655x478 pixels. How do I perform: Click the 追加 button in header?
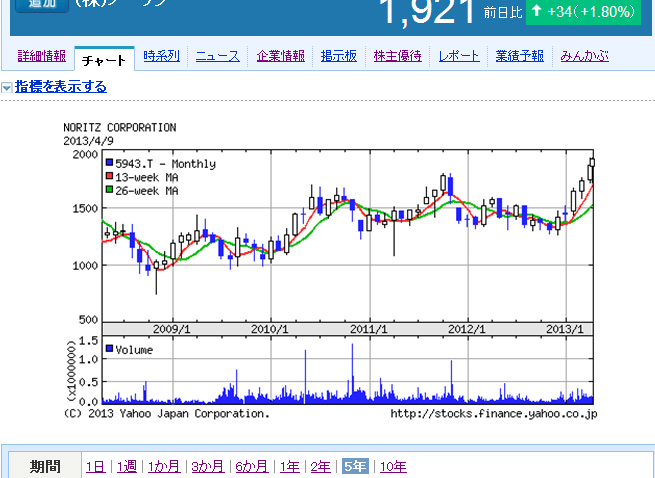42,5
